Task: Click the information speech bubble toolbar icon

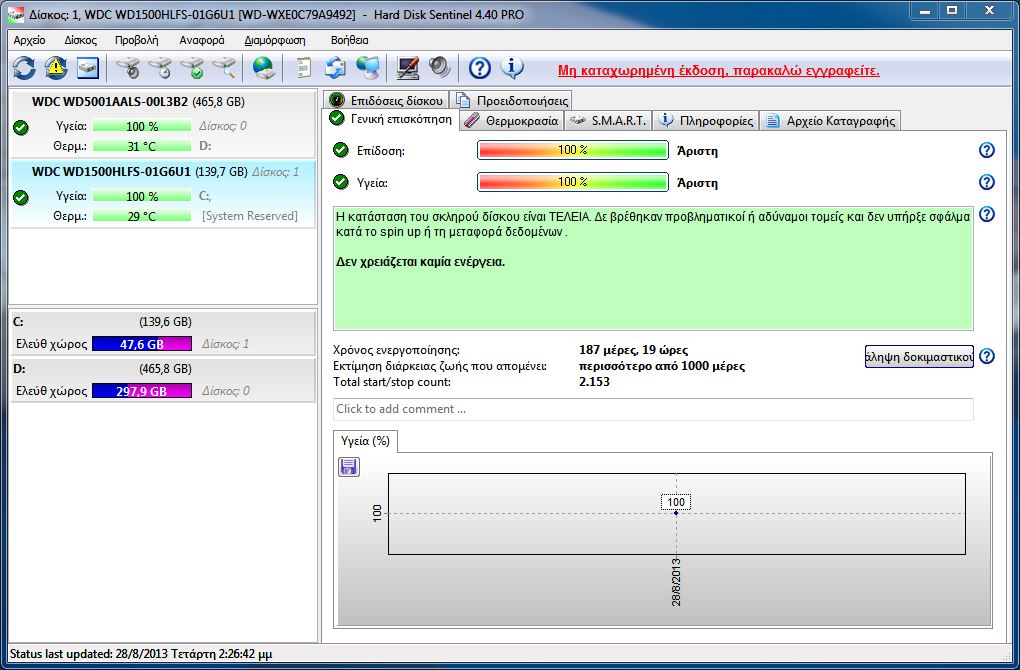Action: (512, 68)
